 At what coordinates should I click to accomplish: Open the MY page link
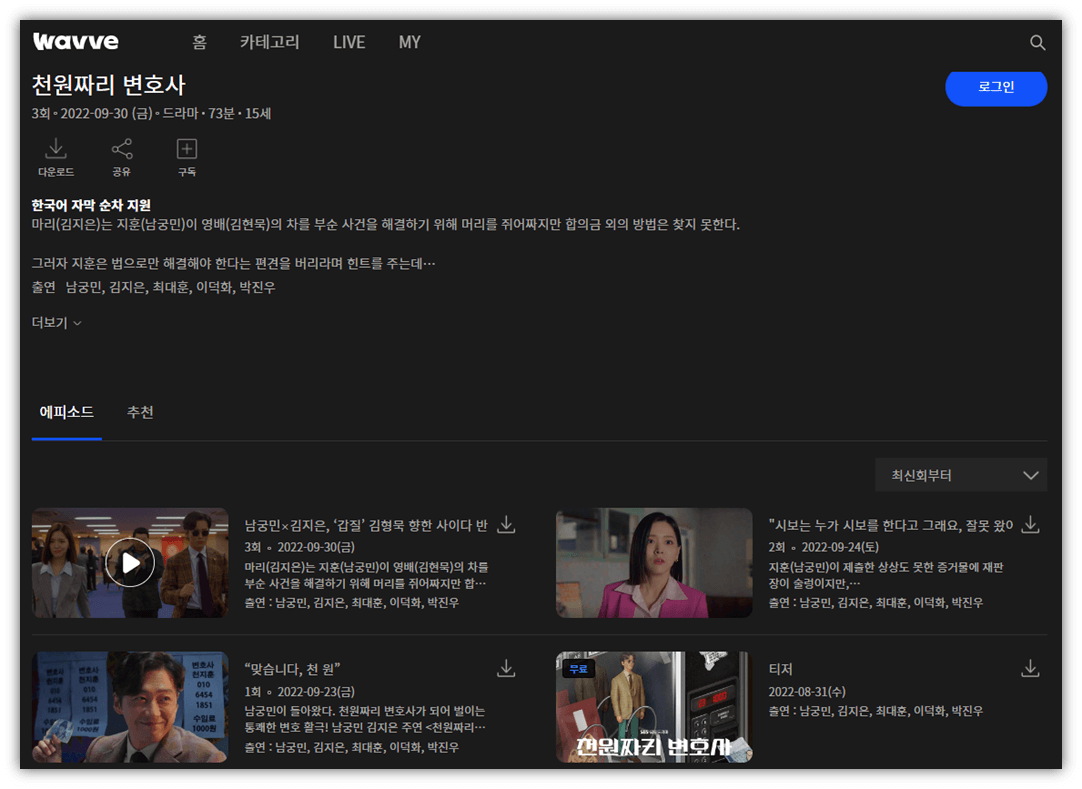pyautogui.click(x=409, y=42)
